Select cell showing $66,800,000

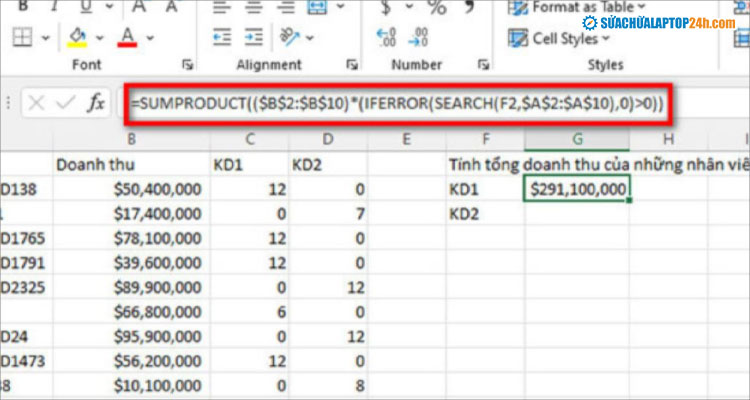132,312
